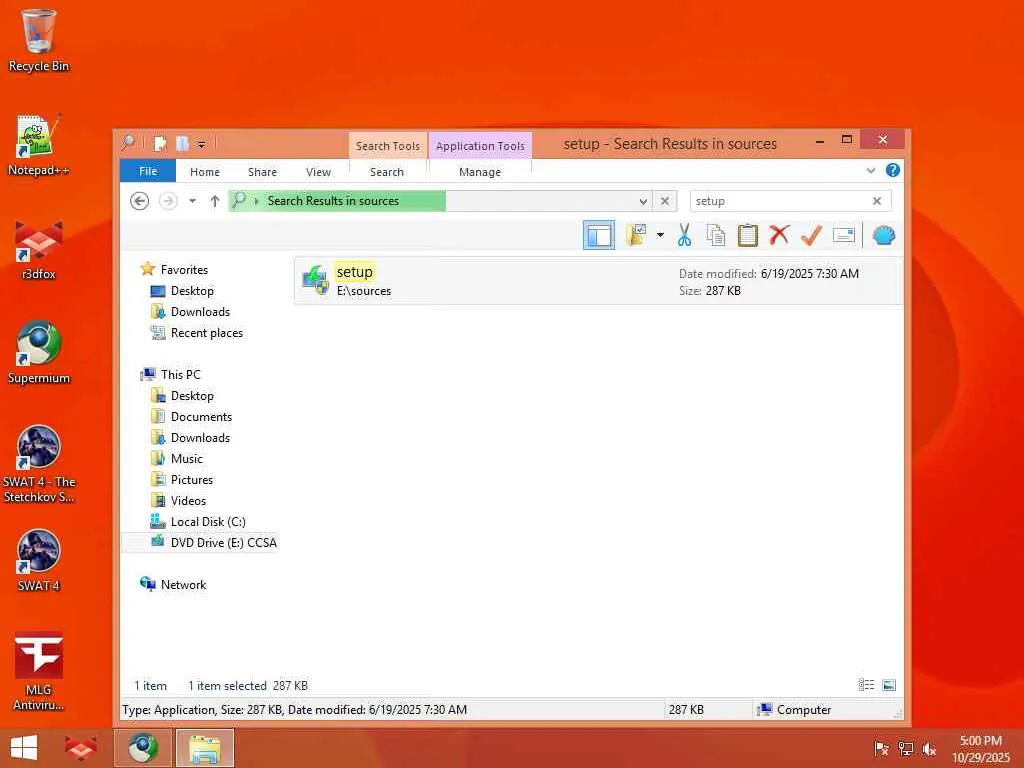Select the MLG Antivirus desktop icon
Viewport: 1024px width, 768px height.
point(39,671)
